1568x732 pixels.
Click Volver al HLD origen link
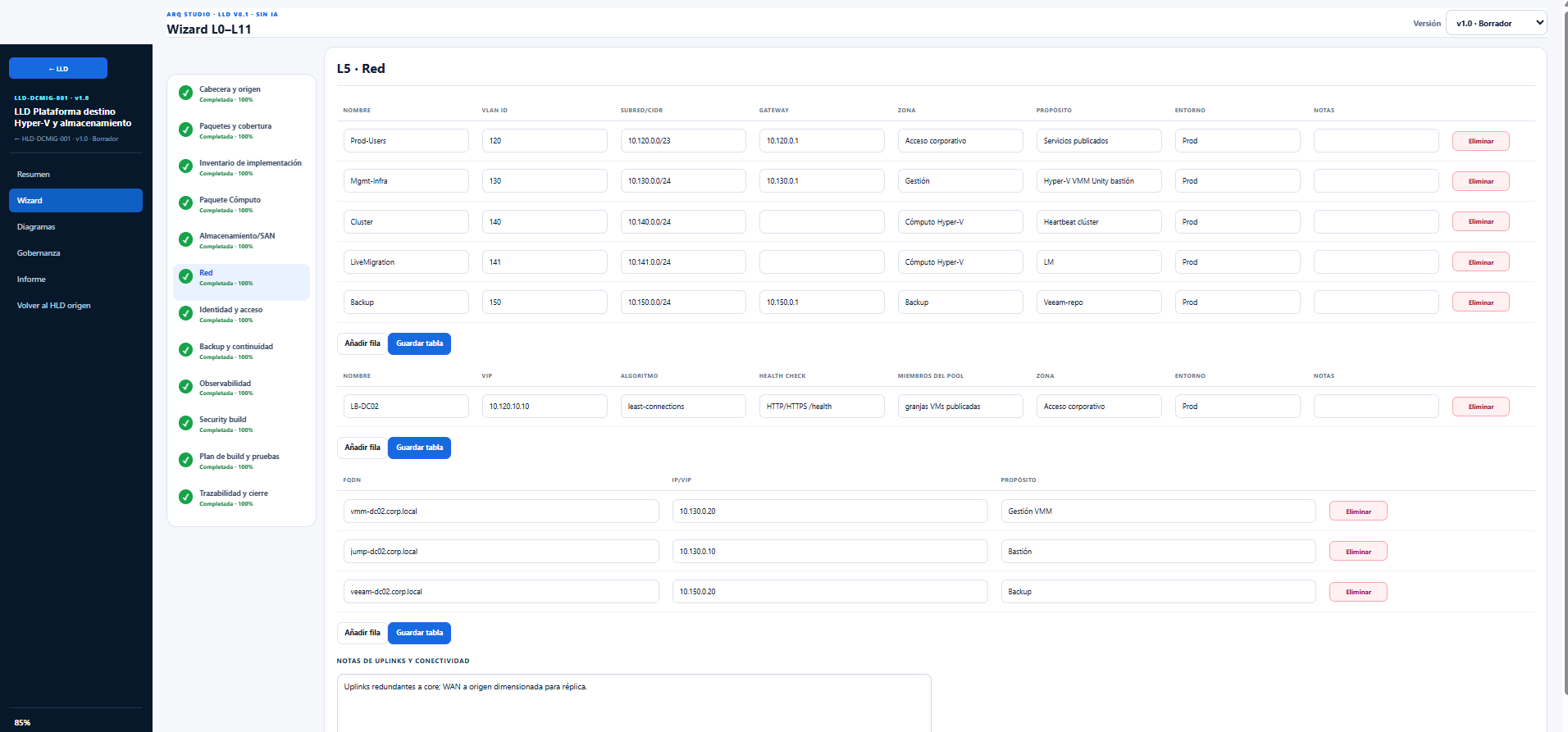pyautogui.click(x=75, y=306)
